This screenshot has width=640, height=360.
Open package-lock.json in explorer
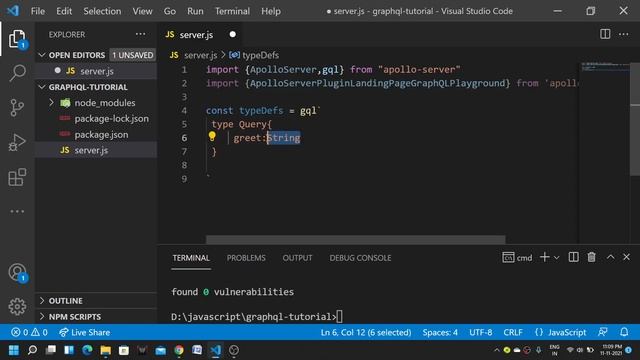(x=96, y=119)
